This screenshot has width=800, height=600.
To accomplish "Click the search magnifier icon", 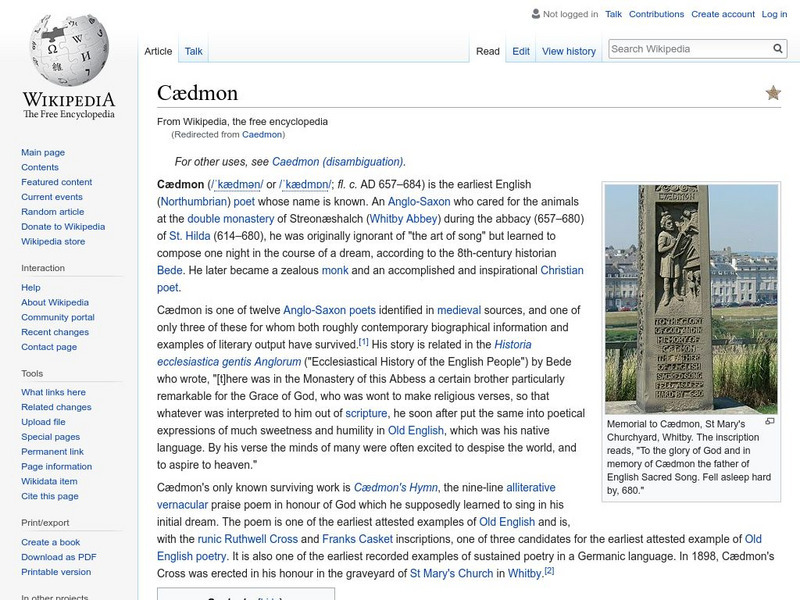I will pos(778,48).
